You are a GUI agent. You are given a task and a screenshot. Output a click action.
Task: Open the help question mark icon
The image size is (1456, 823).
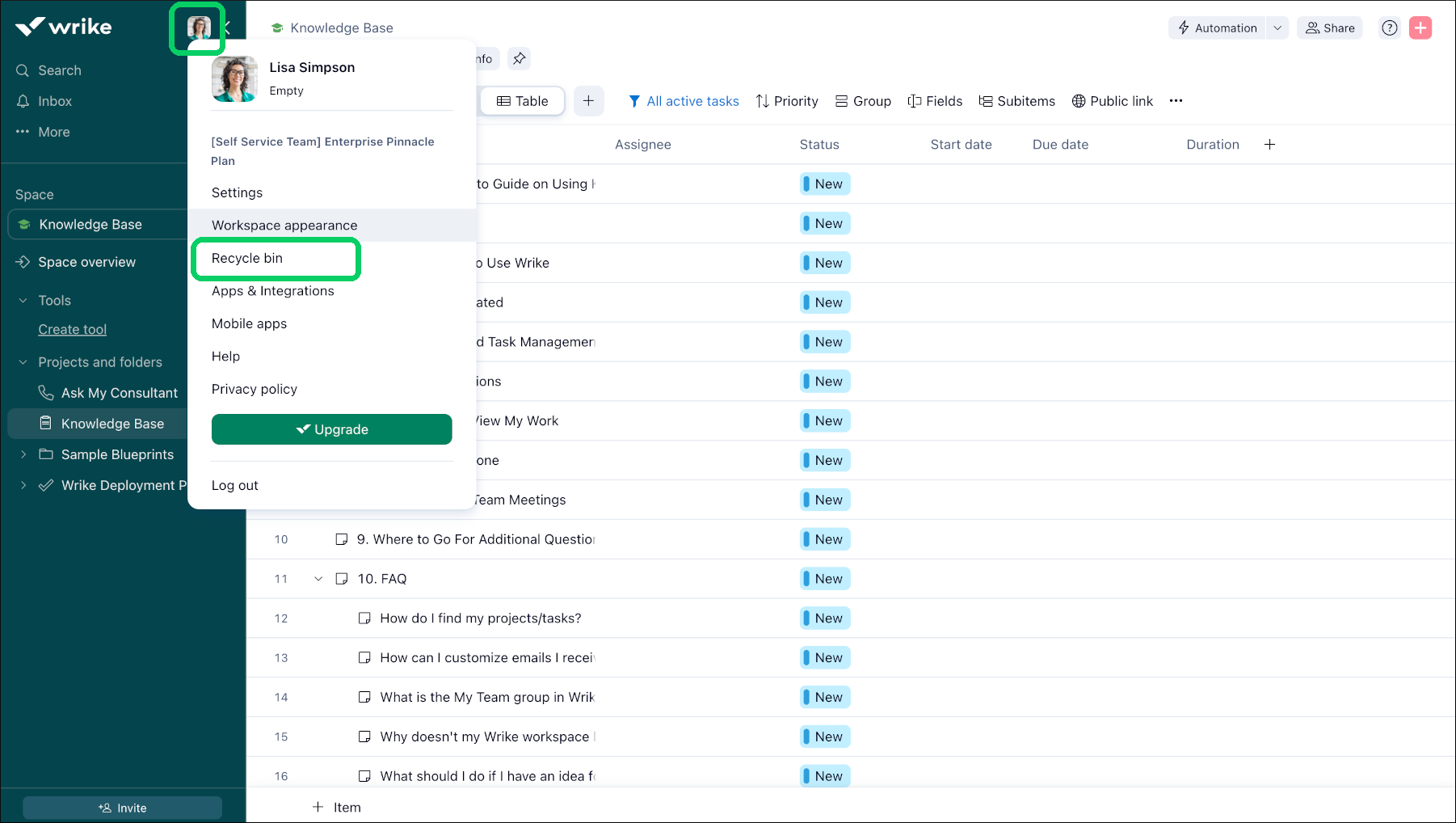pos(1389,28)
